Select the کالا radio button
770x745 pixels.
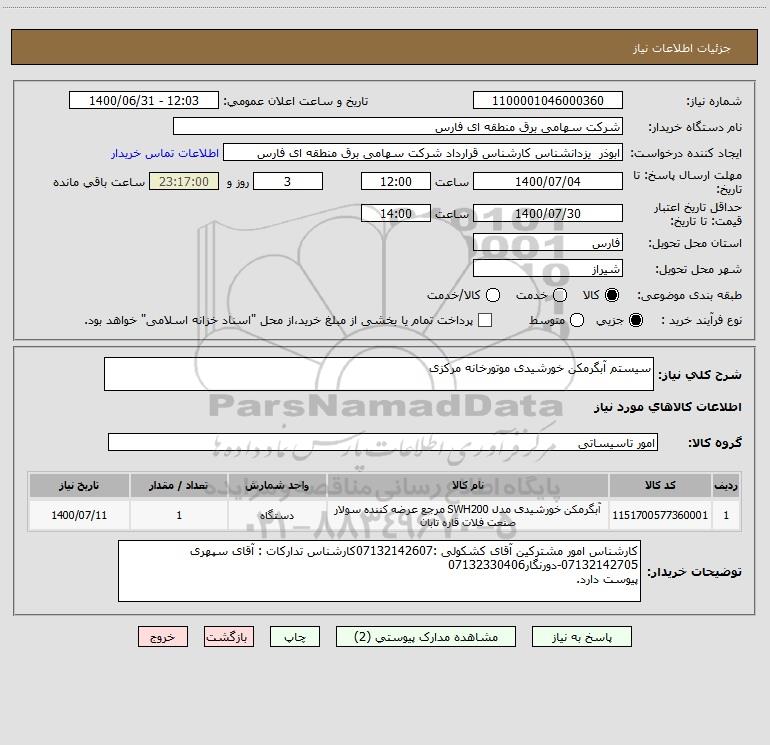coord(612,295)
